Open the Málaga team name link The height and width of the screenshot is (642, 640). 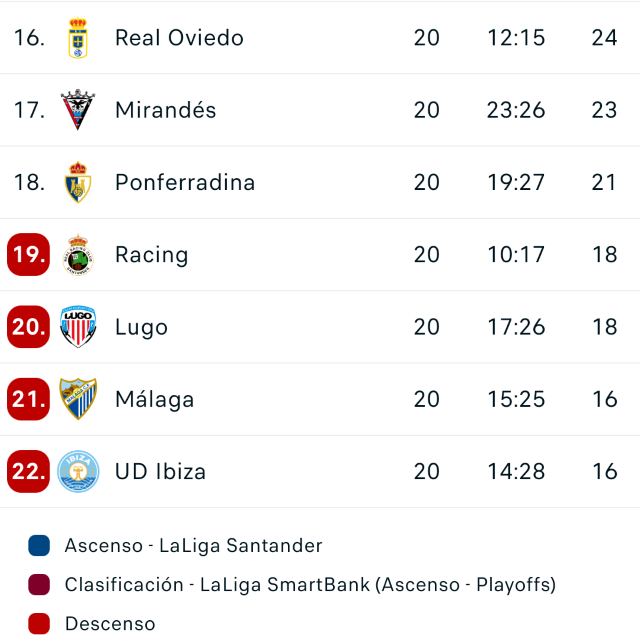(x=154, y=399)
